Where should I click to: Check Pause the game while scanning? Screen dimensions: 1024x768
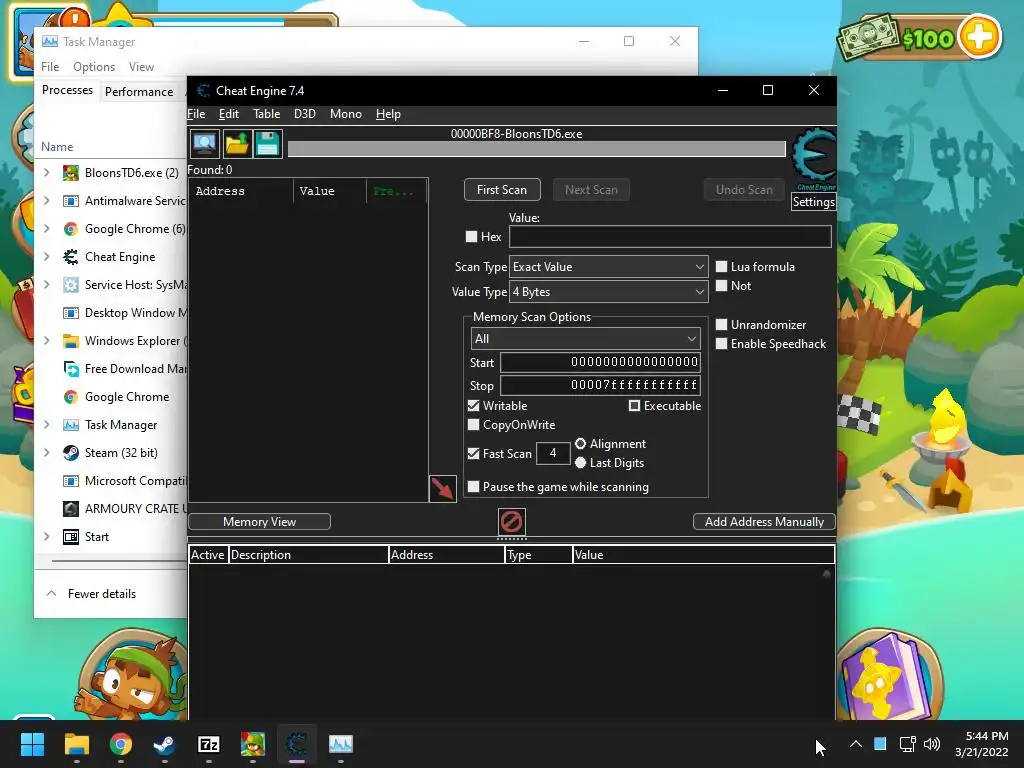[474, 487]
